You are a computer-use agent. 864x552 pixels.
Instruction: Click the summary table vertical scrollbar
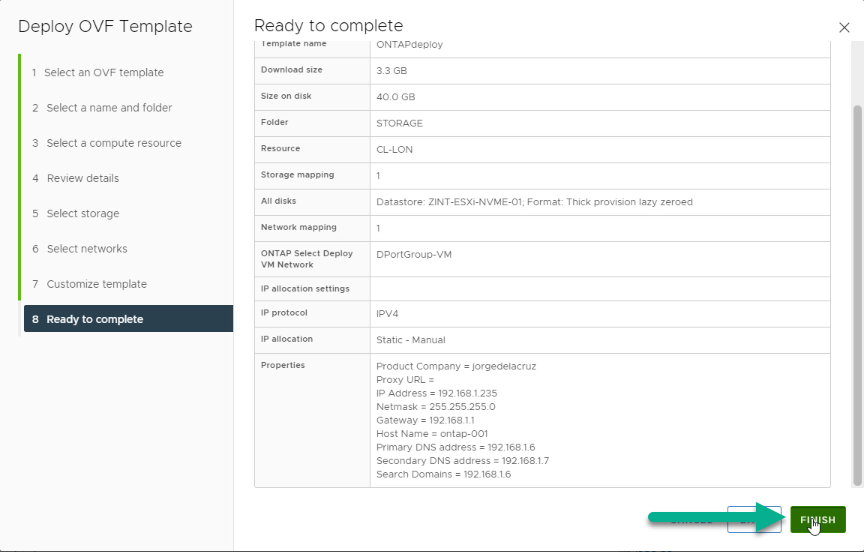tap(857, 295)
